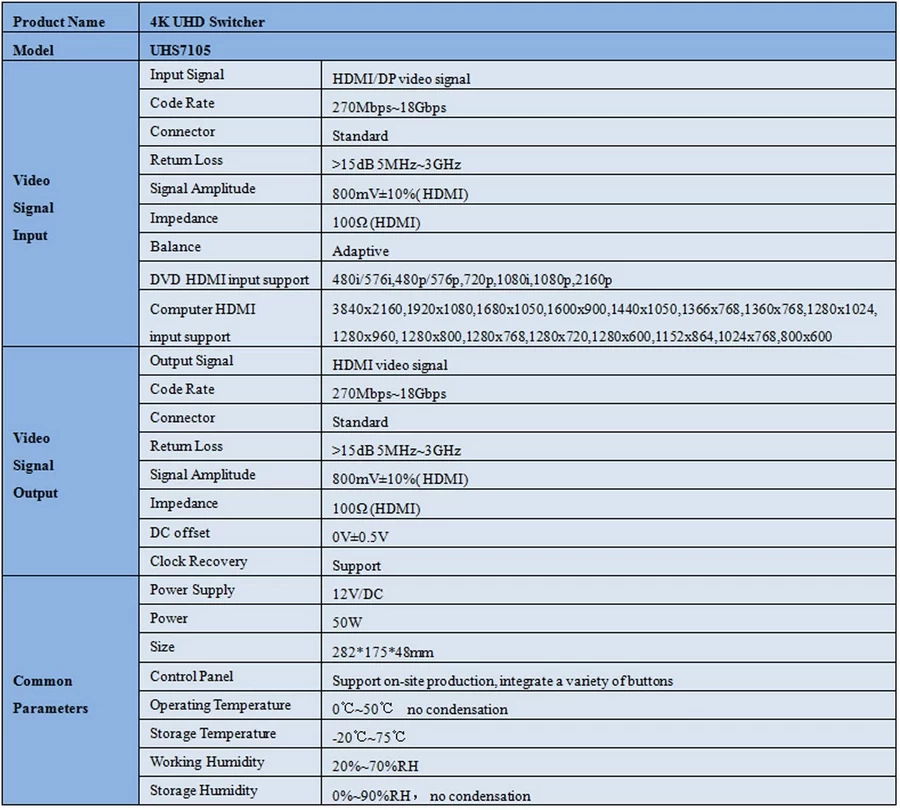900x810 pixels.
Task: Click the 'HDMI/DP video signal' value
Action: (401, 79)
